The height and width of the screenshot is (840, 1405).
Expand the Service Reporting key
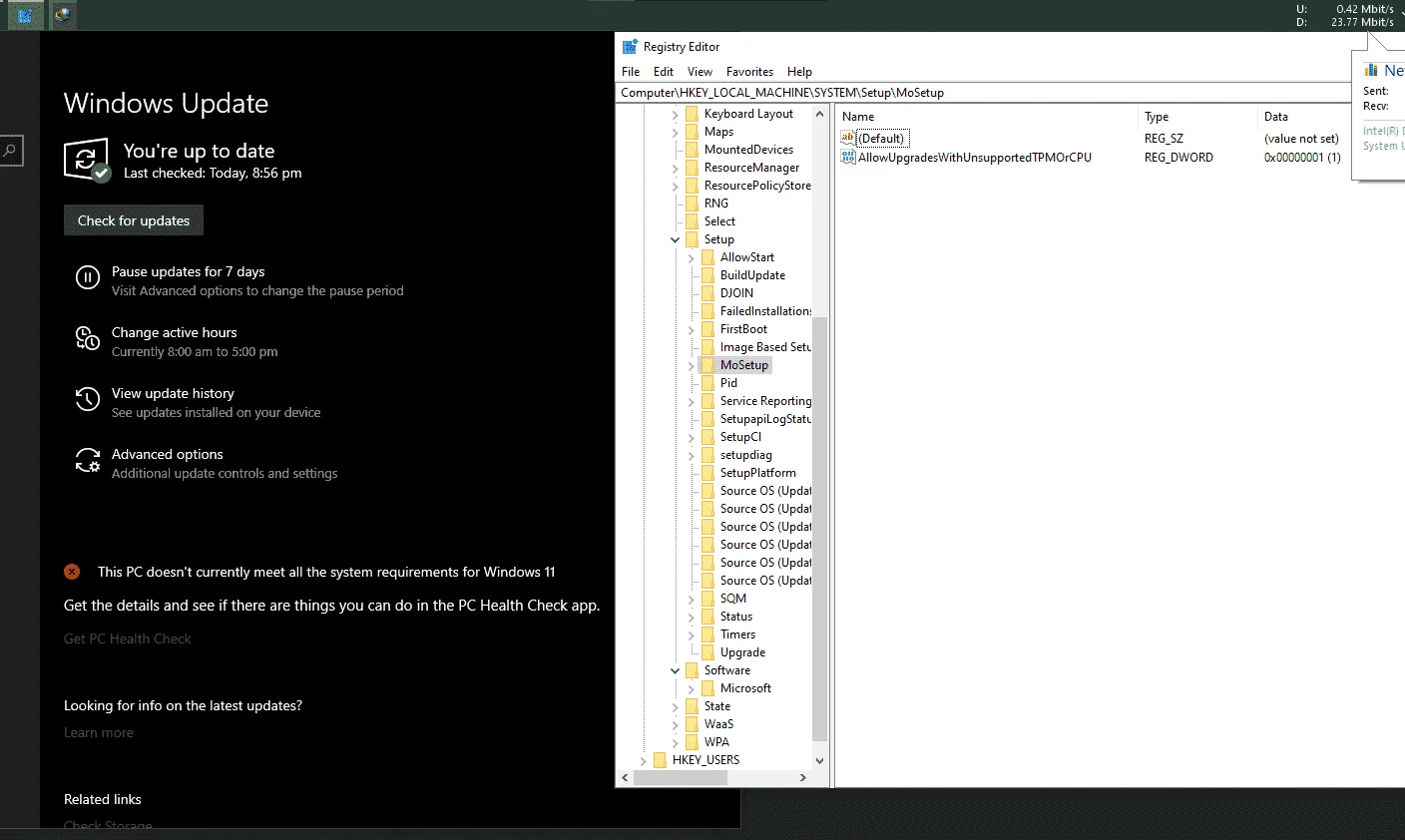(692, 401)
